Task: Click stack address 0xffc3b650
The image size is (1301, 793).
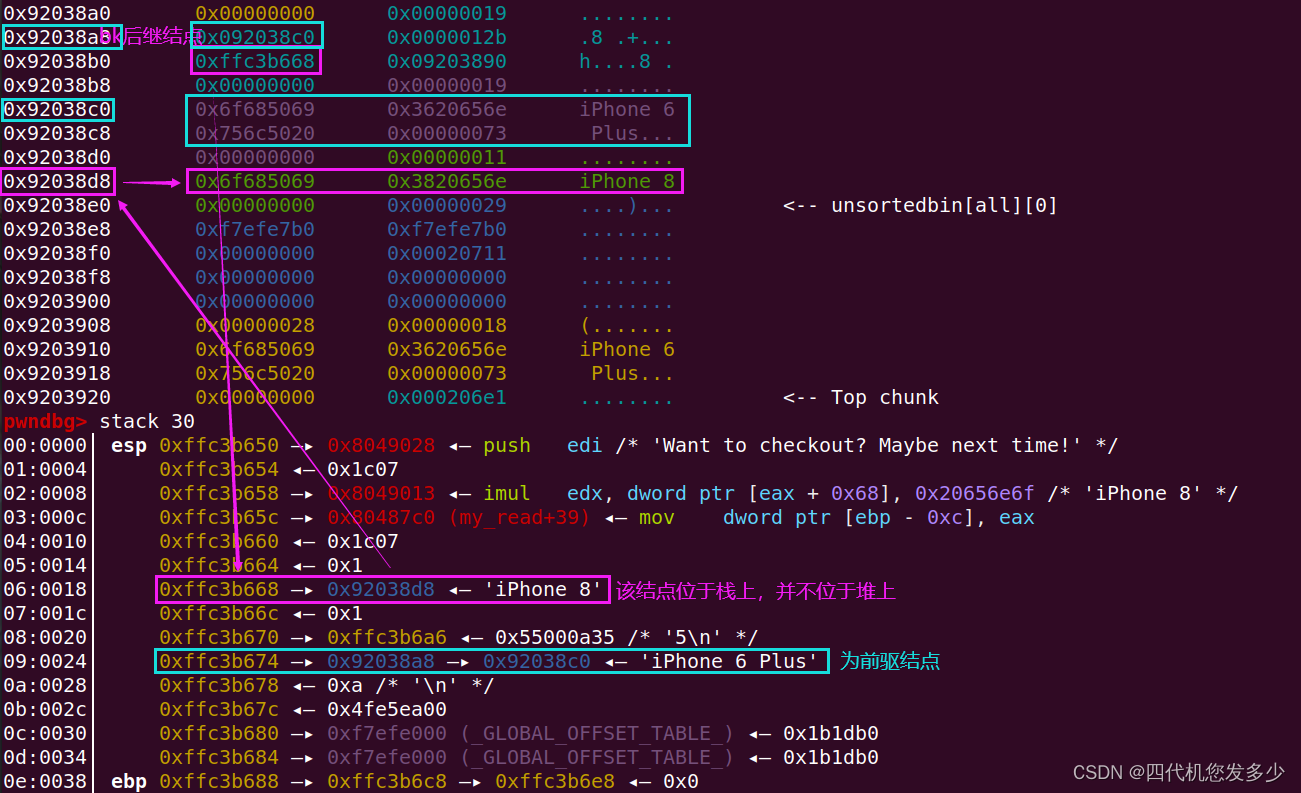Action: (x=219, y=445)
